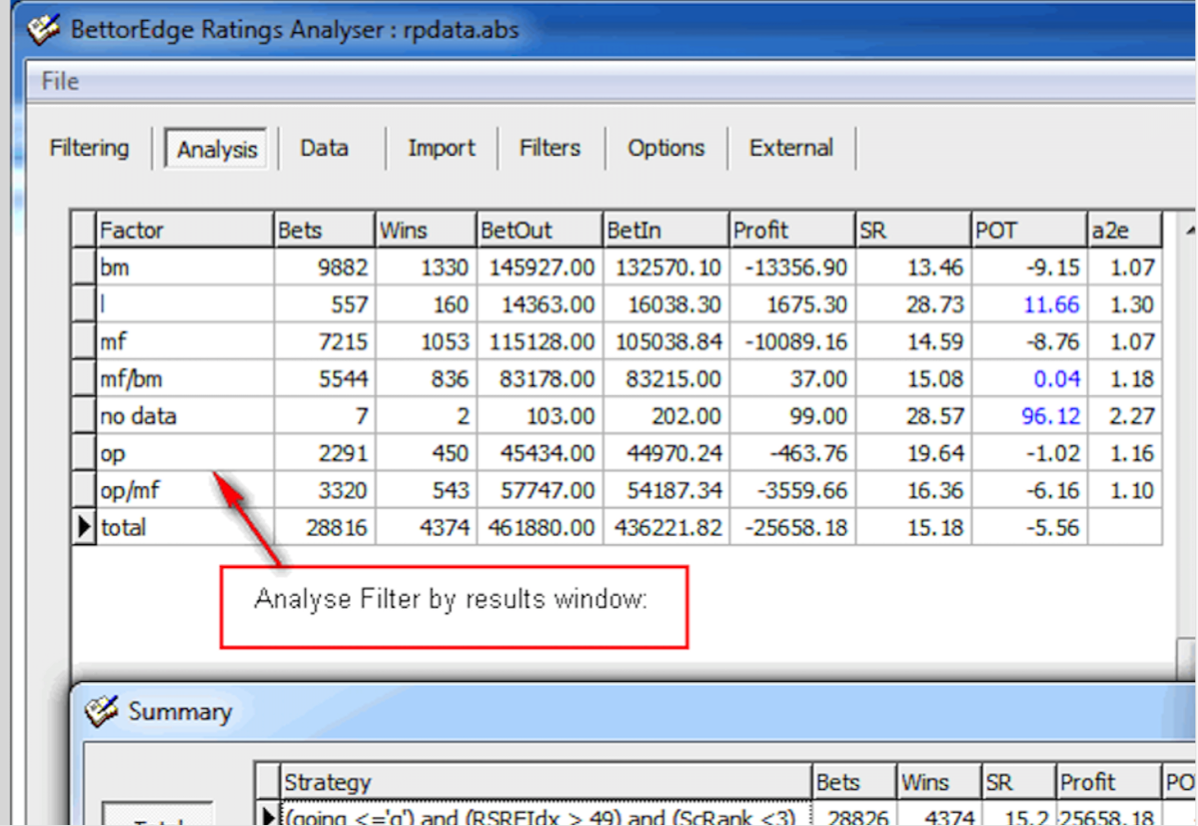Open the Data tab
Image resolution: width=1198 pixels, height=826 pixels.
(x=324, y=148)
